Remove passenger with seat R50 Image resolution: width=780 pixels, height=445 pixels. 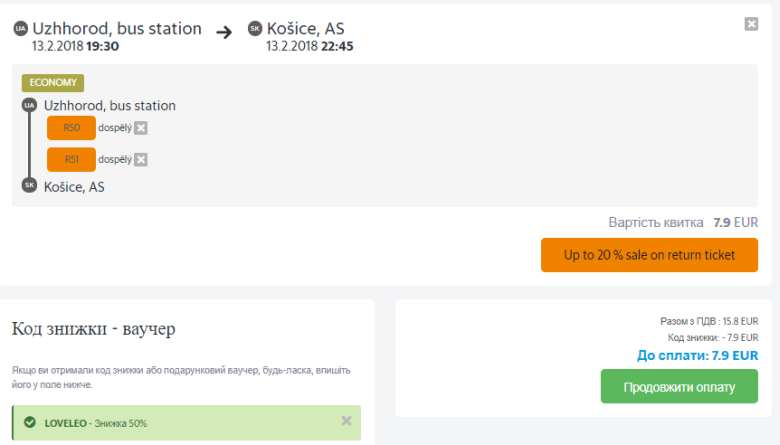[141, 128]
